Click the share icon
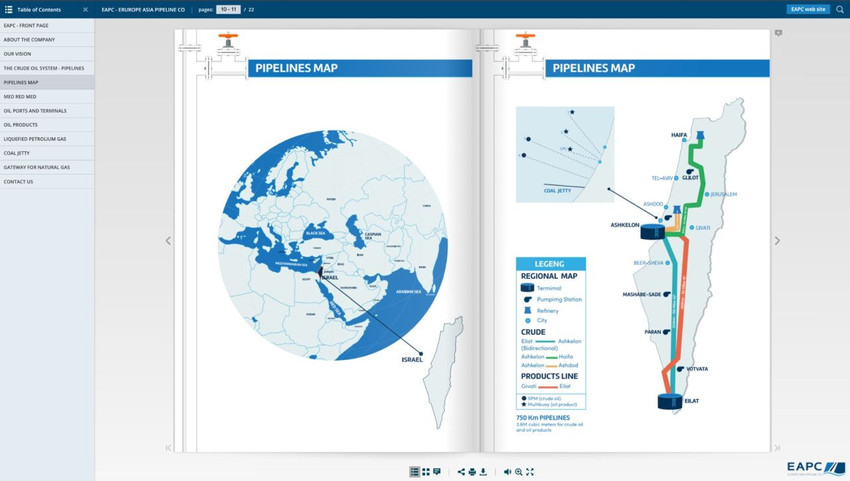The width and height of the screenshot is (850, 481). pos(461,472)
